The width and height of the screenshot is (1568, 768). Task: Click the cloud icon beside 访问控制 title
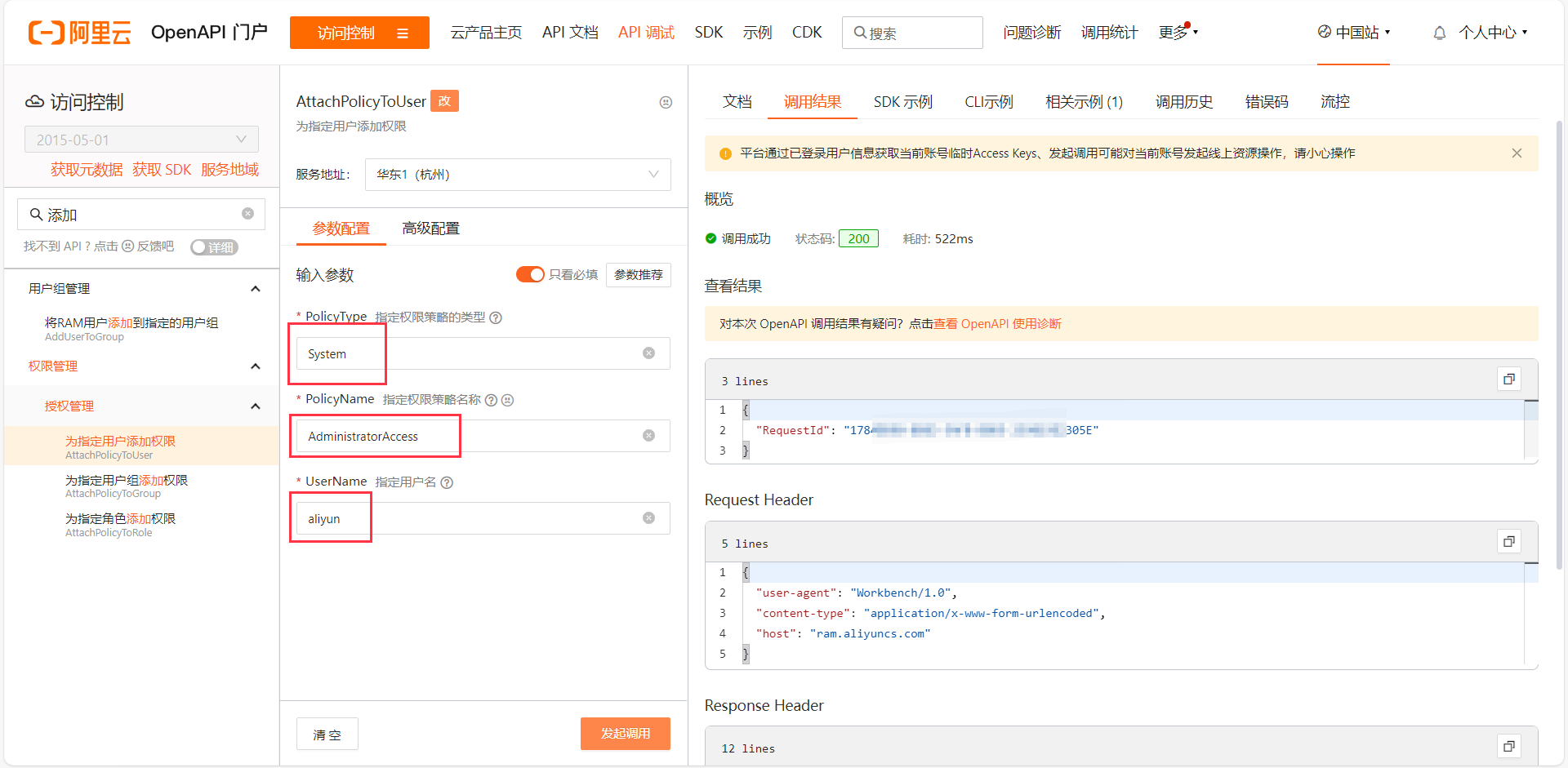34,102
